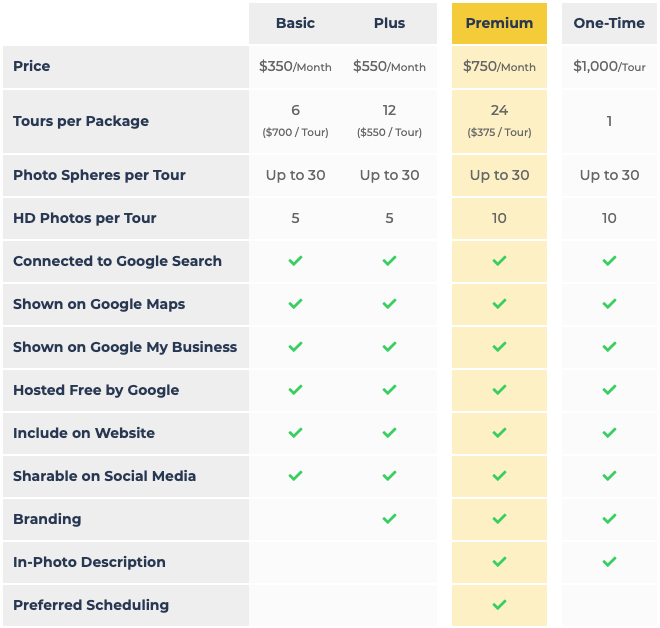Select the Plus plan column header
Image resolution: width=660 pixels, height=628 pixels.
click(389, 23)
